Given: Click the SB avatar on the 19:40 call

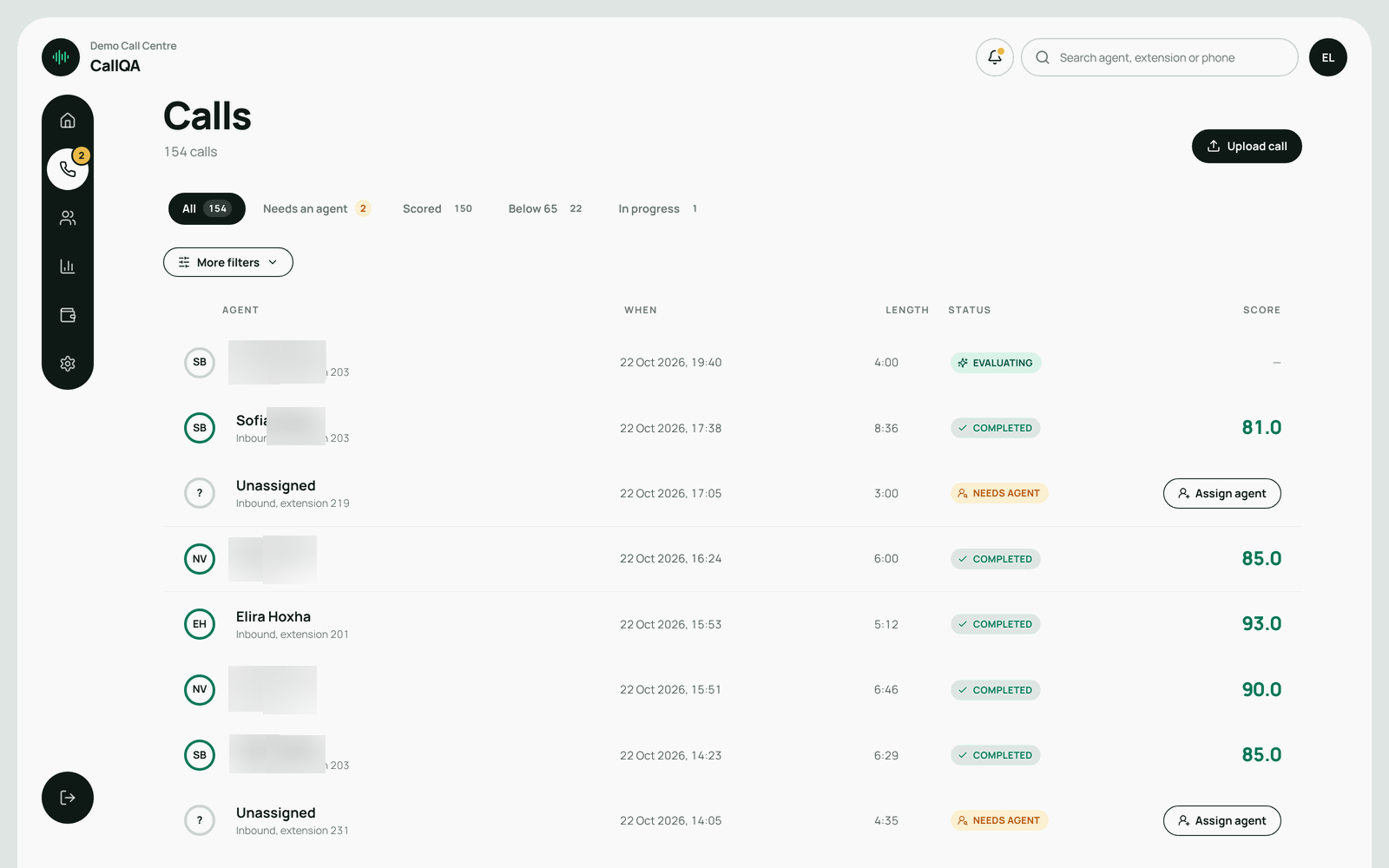Looking at the screenshot, I should [x=200, y=362].
